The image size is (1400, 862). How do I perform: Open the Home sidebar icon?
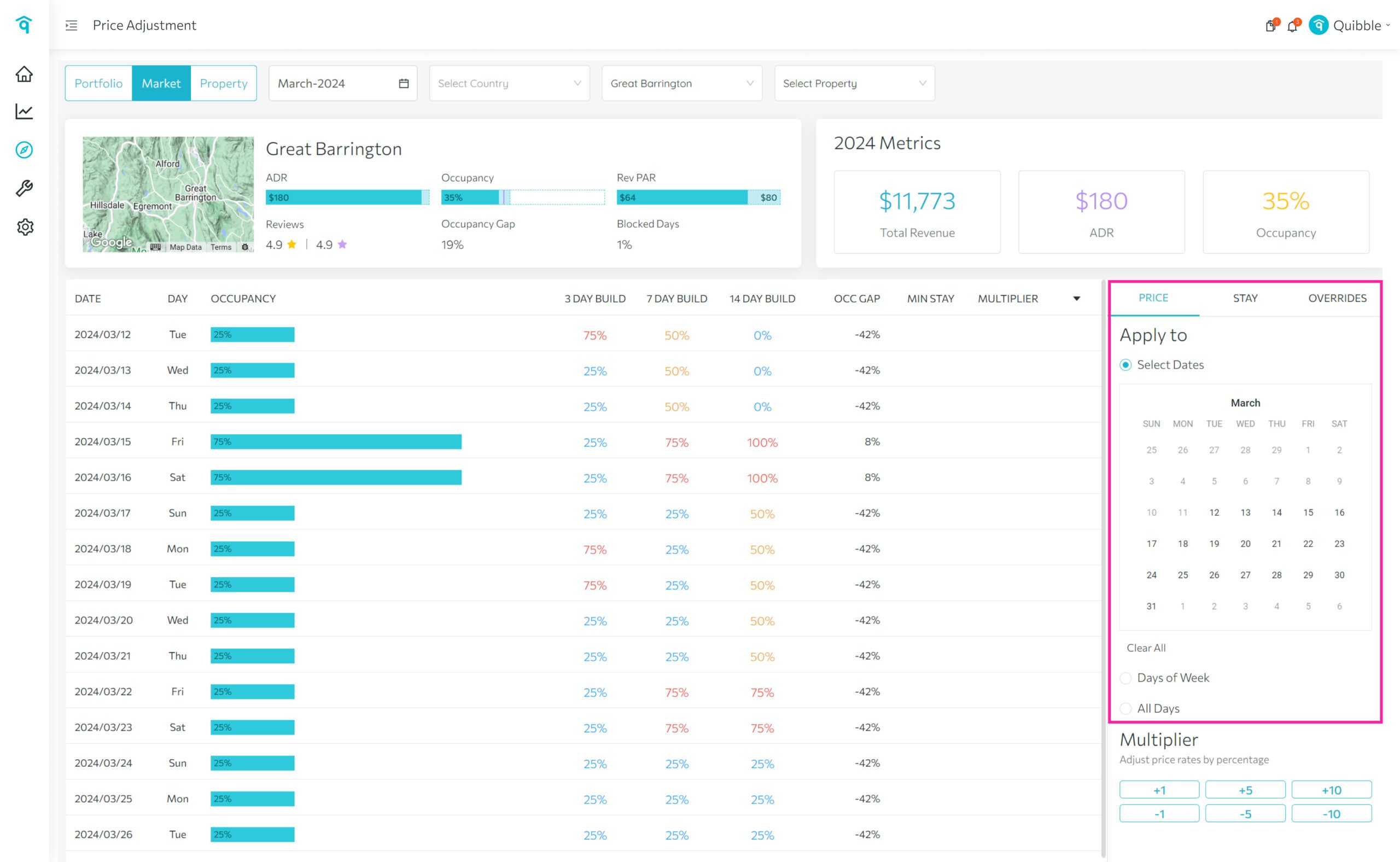pyautogui.click(x=24, y=74)
